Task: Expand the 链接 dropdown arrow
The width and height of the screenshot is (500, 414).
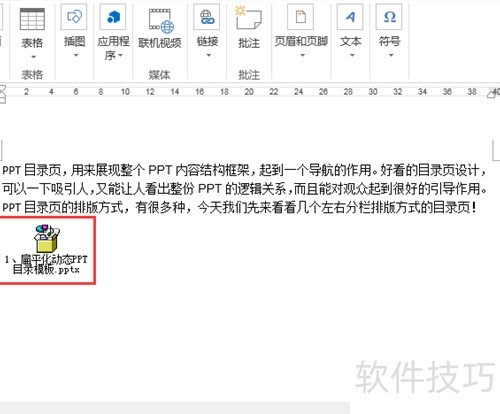Action: click(208, 55)
